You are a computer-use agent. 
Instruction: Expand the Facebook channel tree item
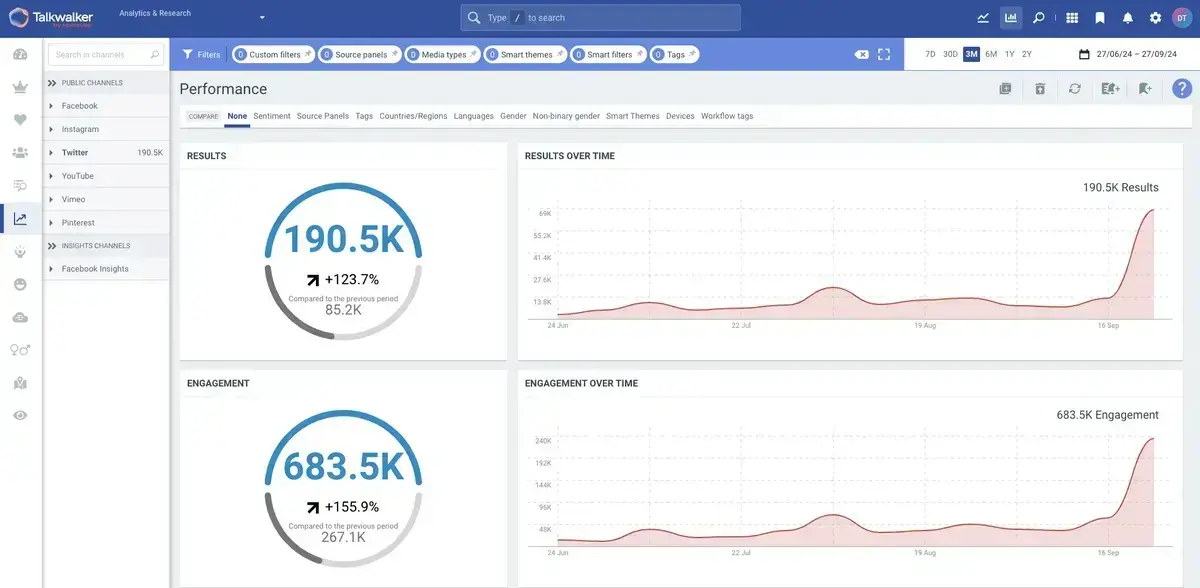(x=51, y=106)
